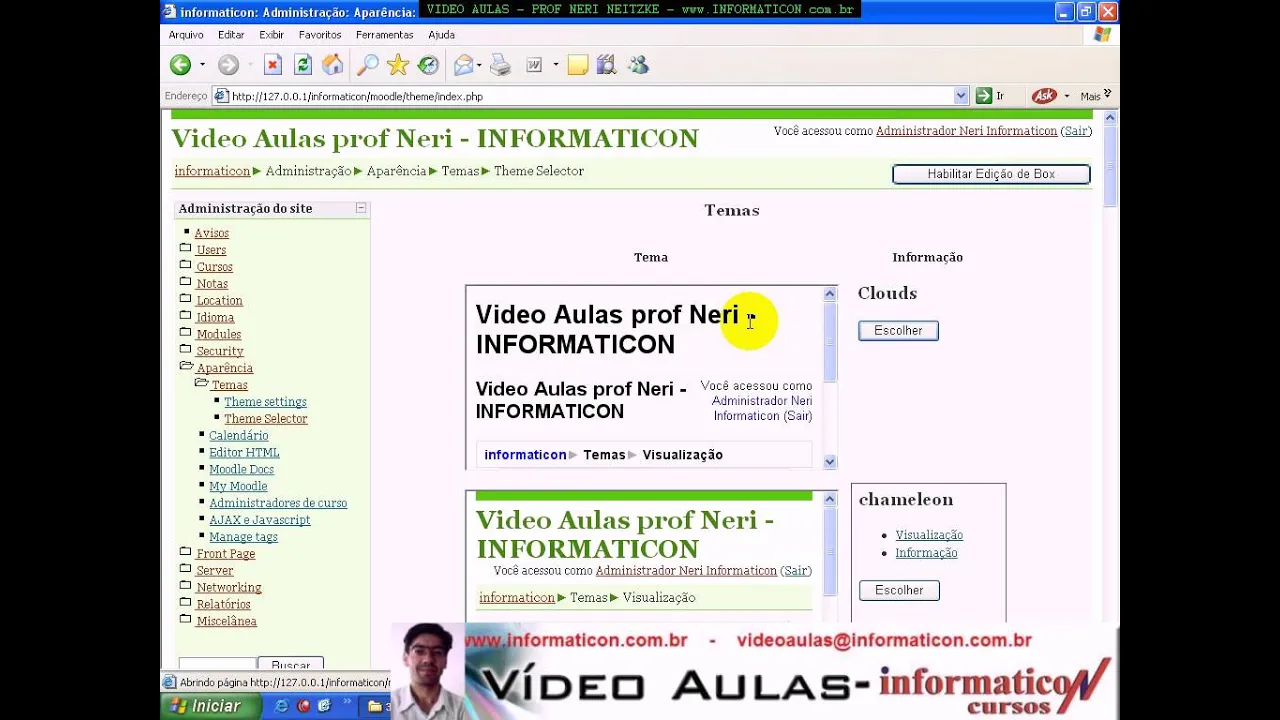Click the browser Forward arrow button
The width and height of the screenshot is (1280, 720).
228,65
